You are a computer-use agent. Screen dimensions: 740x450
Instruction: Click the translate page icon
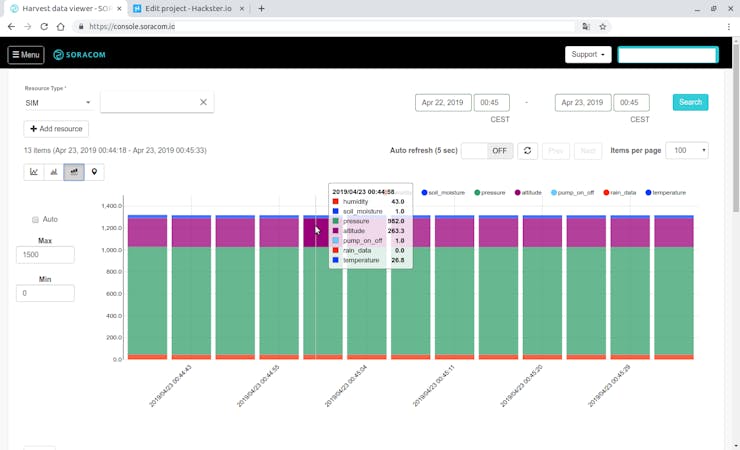pyautogui.click(x=586, y=26)
